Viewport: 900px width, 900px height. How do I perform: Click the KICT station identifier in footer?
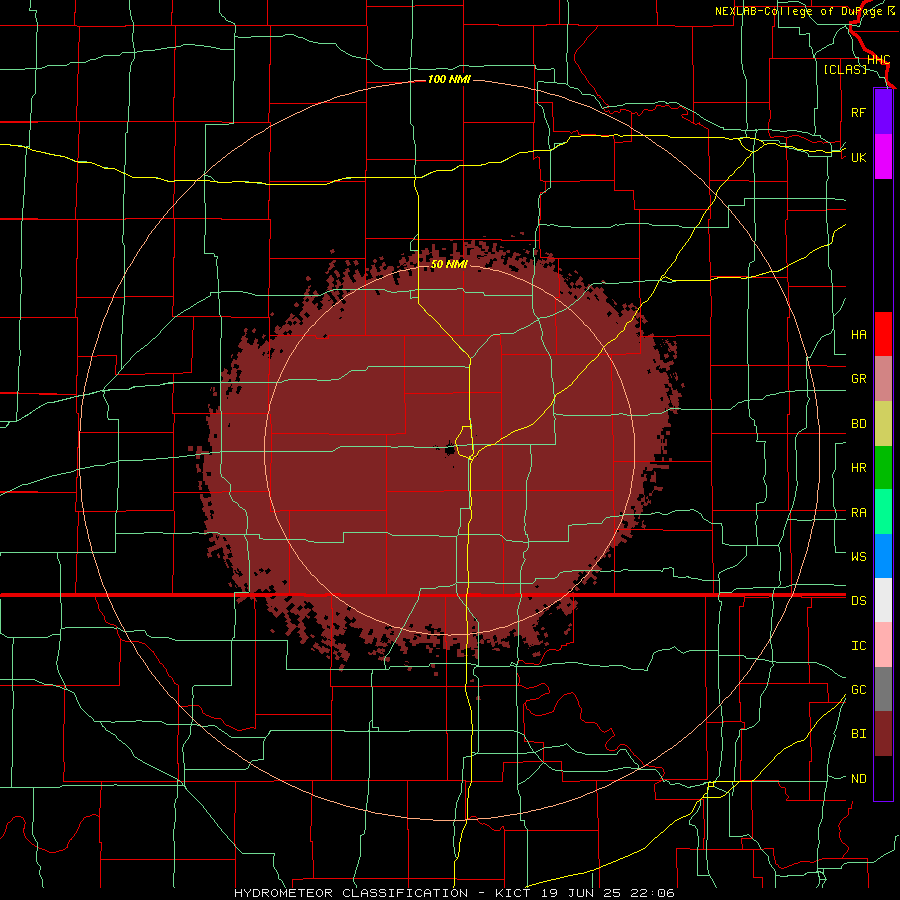[513, 893]
